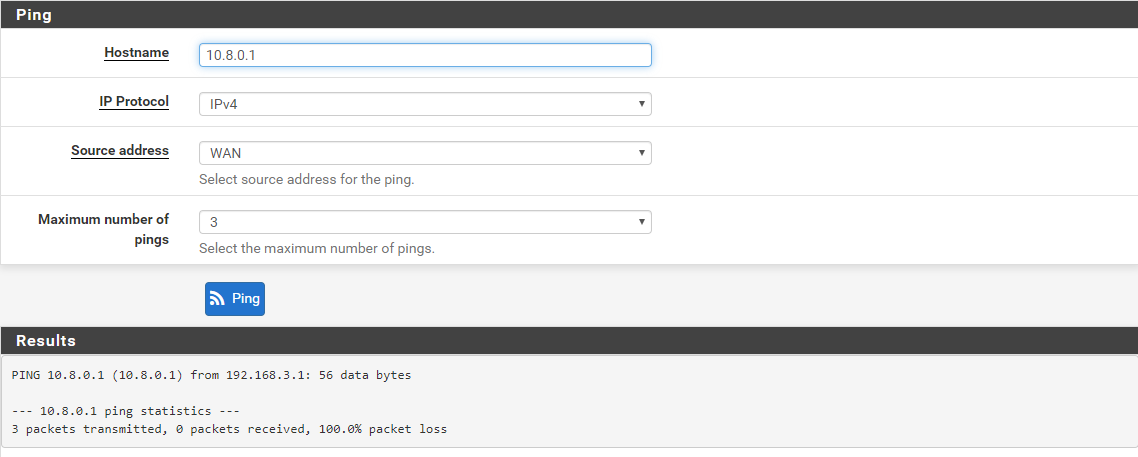Click the source address help text

click(x=307, y=180)
